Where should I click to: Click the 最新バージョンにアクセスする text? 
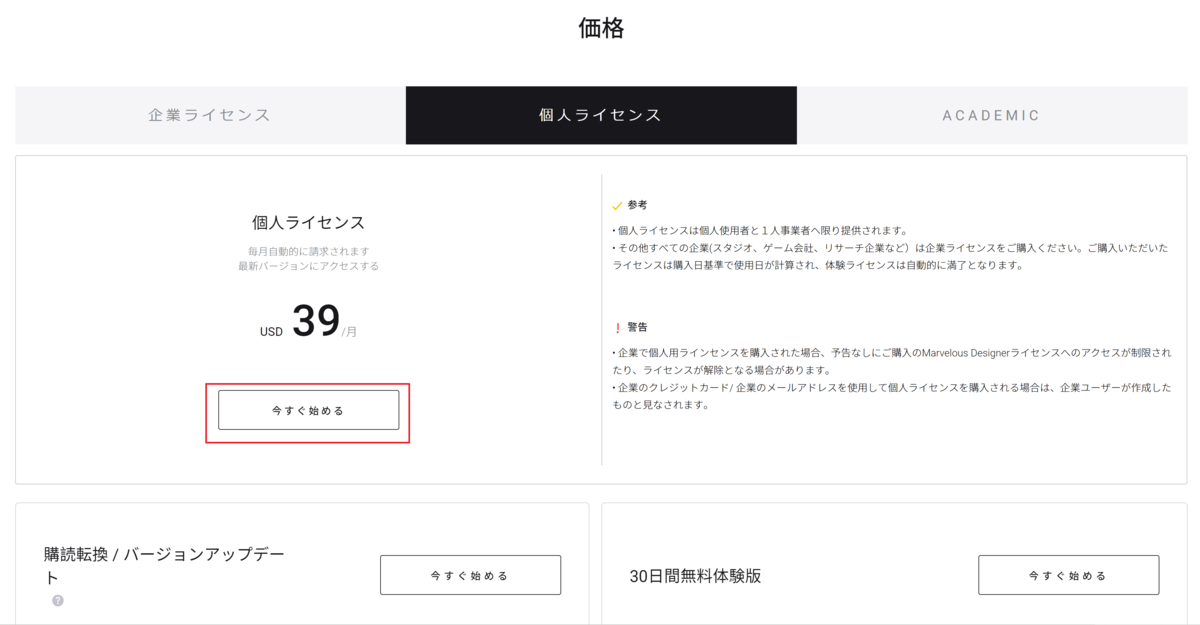coord(308,266)
